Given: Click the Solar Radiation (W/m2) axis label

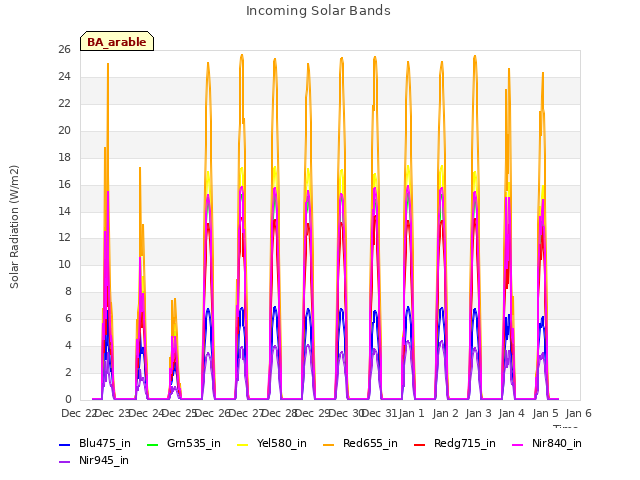Looking at the screenshot, I should [x=14, y=227].
